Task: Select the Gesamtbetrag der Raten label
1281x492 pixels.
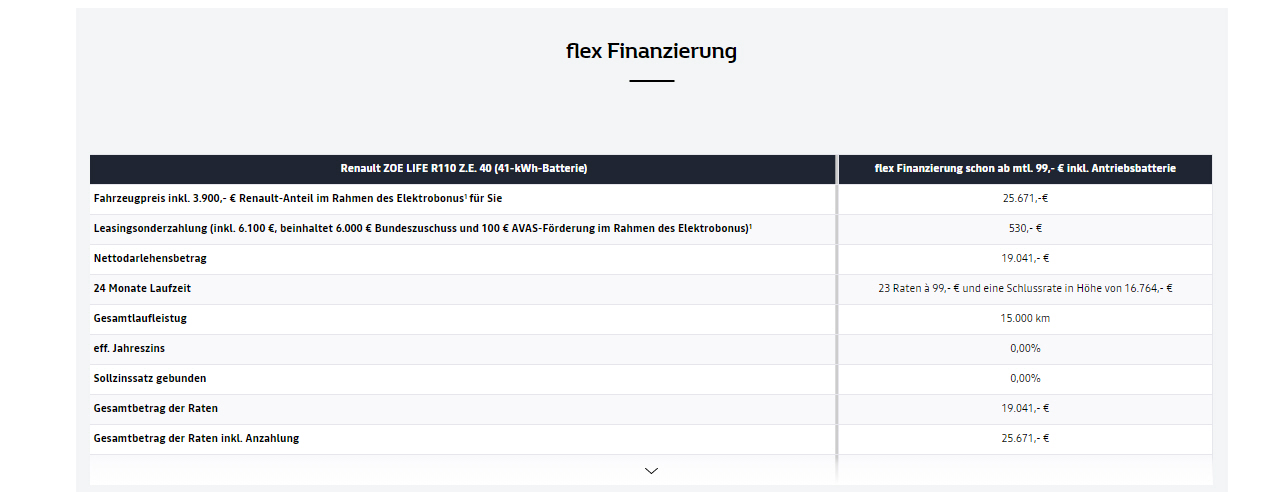Action: click(x=155, y=409)
